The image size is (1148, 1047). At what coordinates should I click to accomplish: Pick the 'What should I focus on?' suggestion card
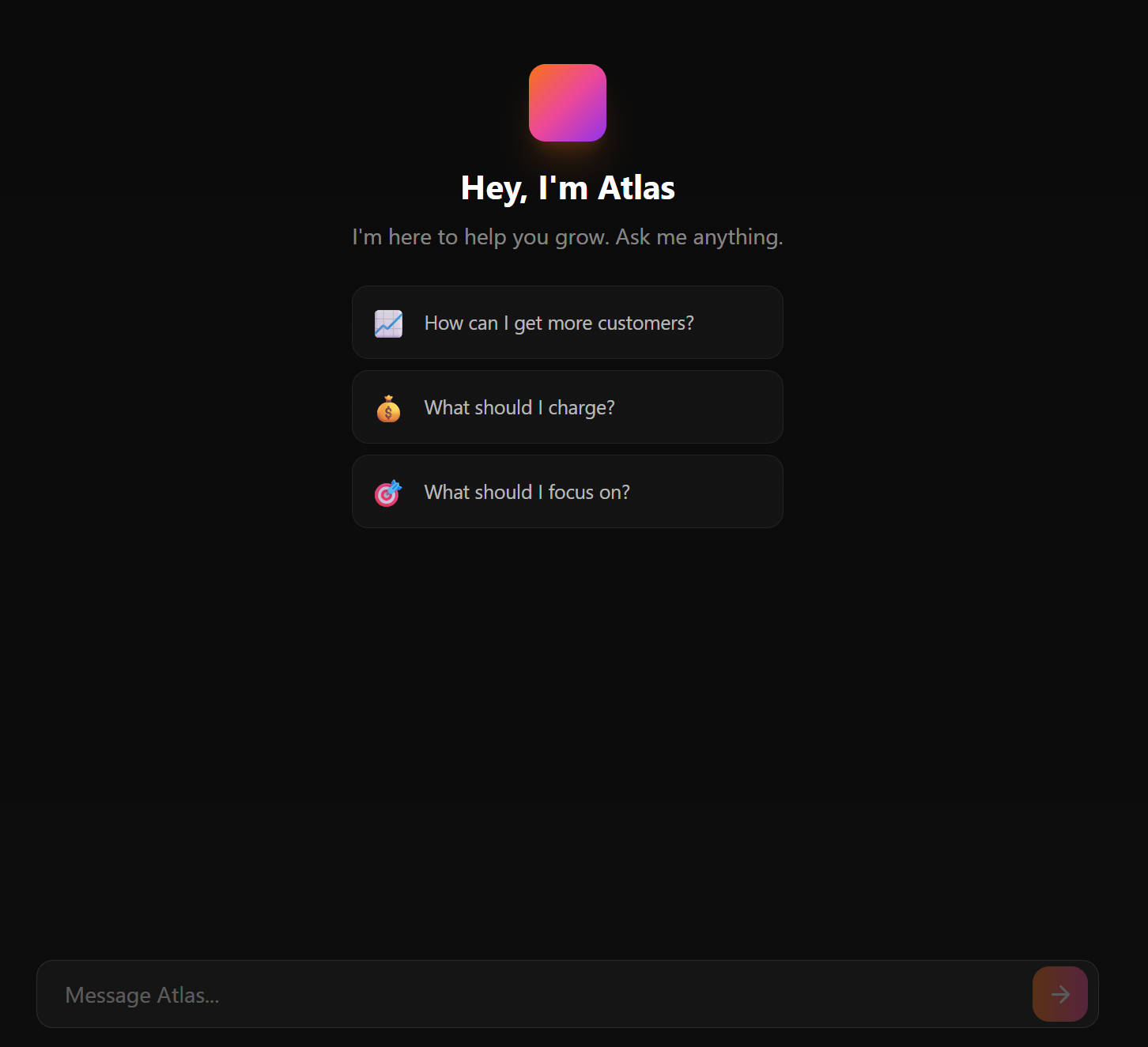tap(567, 491)
